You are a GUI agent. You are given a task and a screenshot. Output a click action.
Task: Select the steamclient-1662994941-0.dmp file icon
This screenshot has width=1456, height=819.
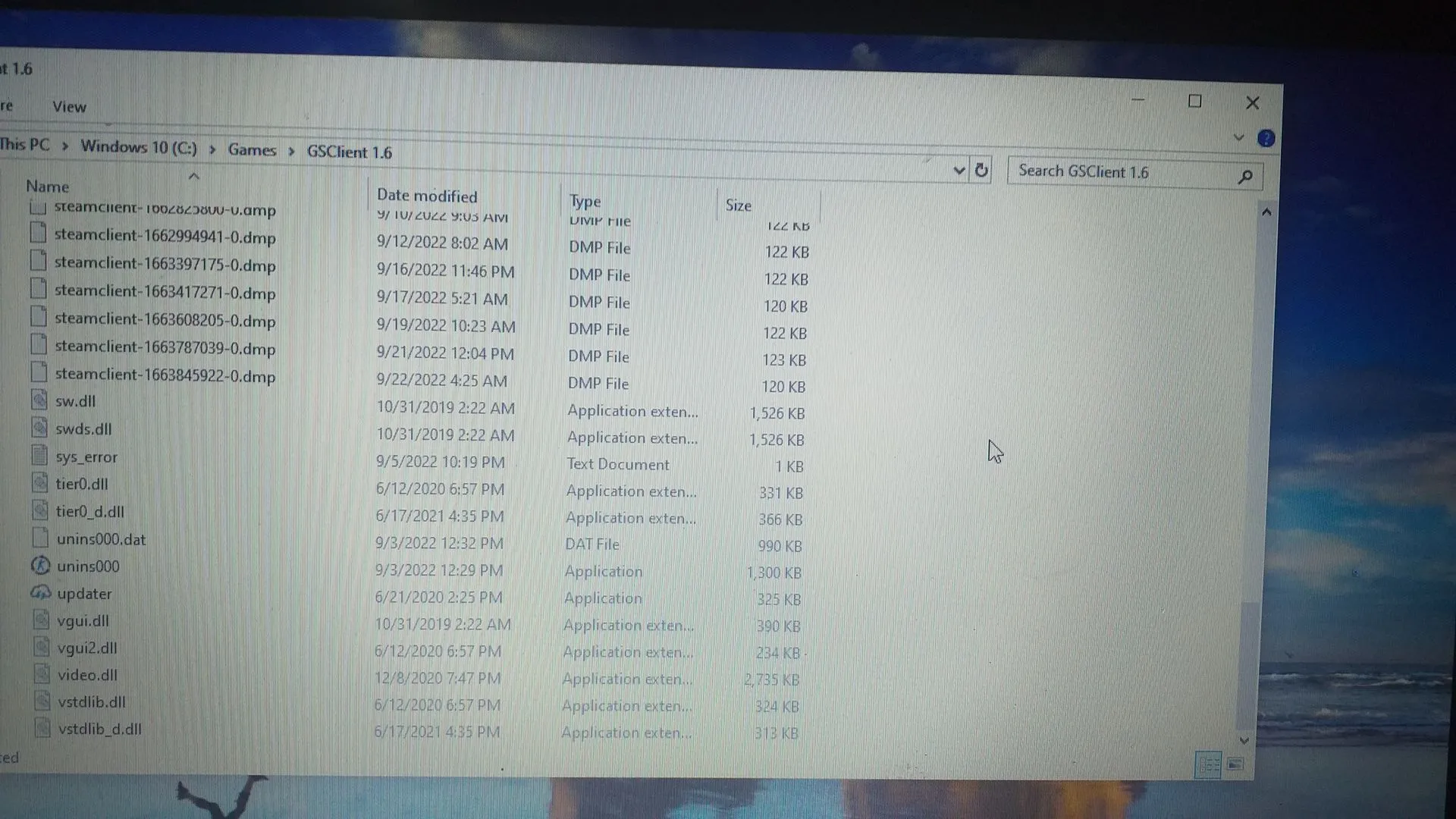pos(38,233)
